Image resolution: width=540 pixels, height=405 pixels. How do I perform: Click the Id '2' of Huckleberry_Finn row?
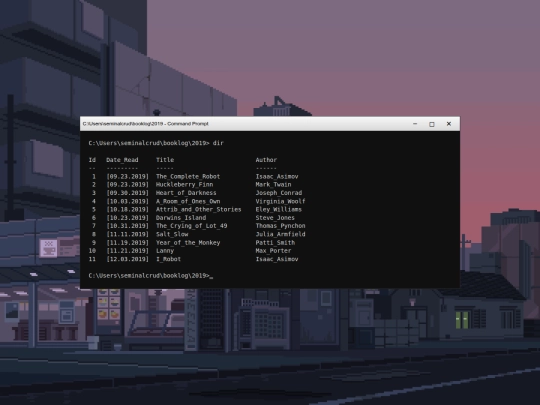(94, 185)
